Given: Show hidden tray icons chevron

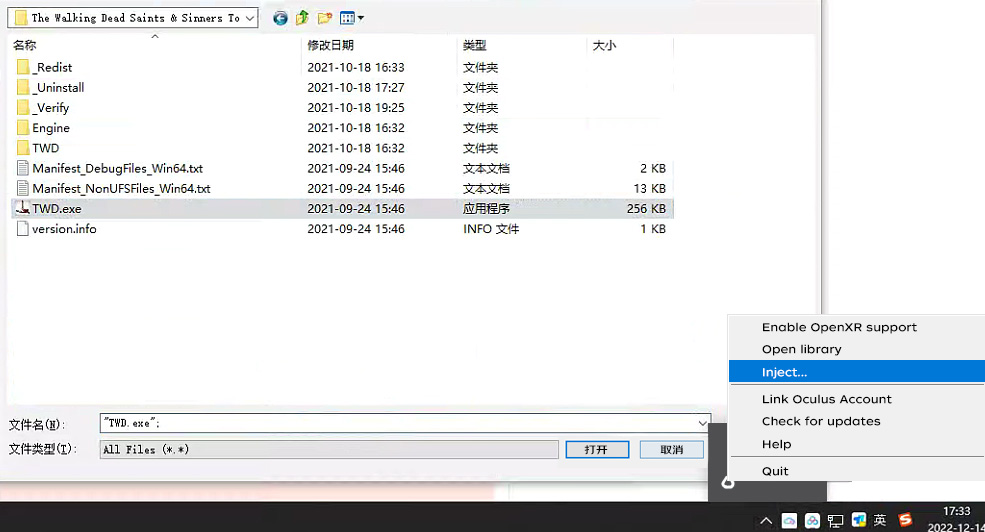Looking at the screenshot, I should pos(766,521).
